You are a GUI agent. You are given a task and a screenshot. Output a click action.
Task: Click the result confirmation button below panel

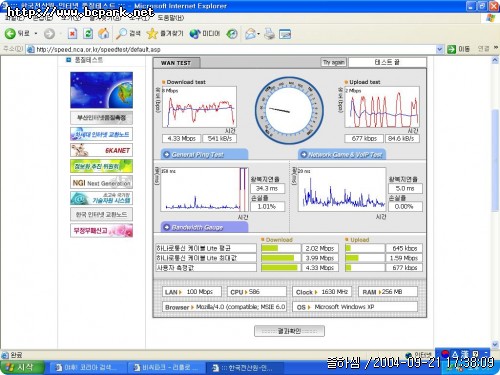tap(289, 331)
